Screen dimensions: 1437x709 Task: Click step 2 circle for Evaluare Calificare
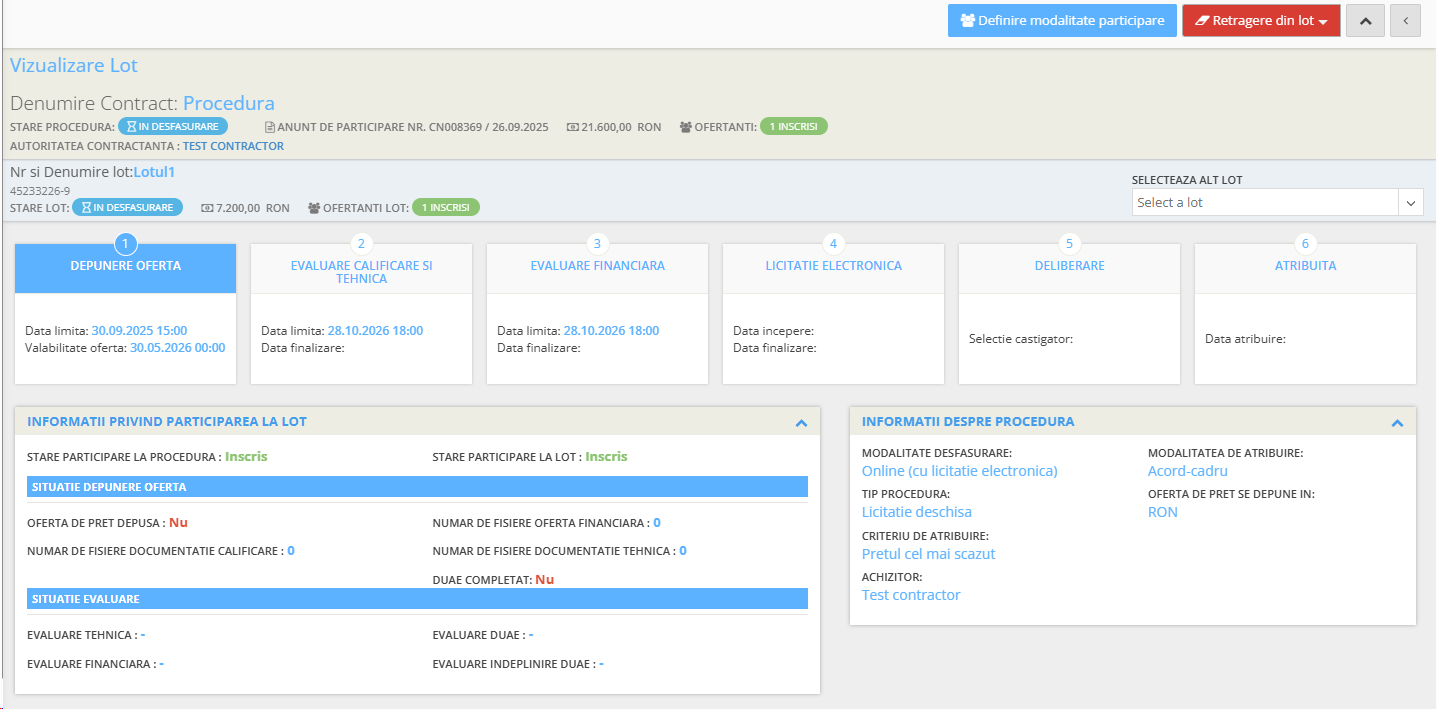coord(361,243)
